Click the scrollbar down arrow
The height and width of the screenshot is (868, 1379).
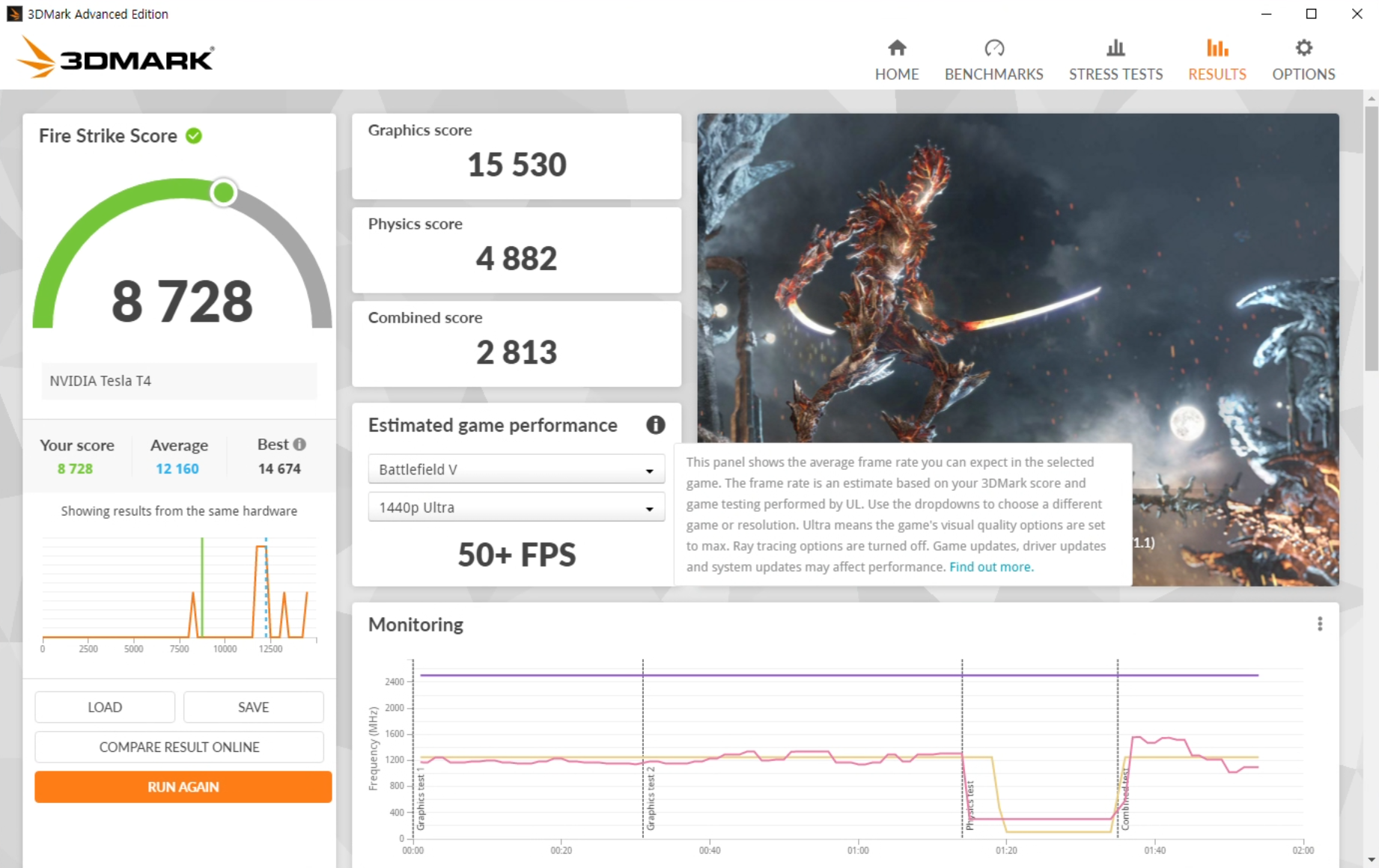click(1372, 861)
